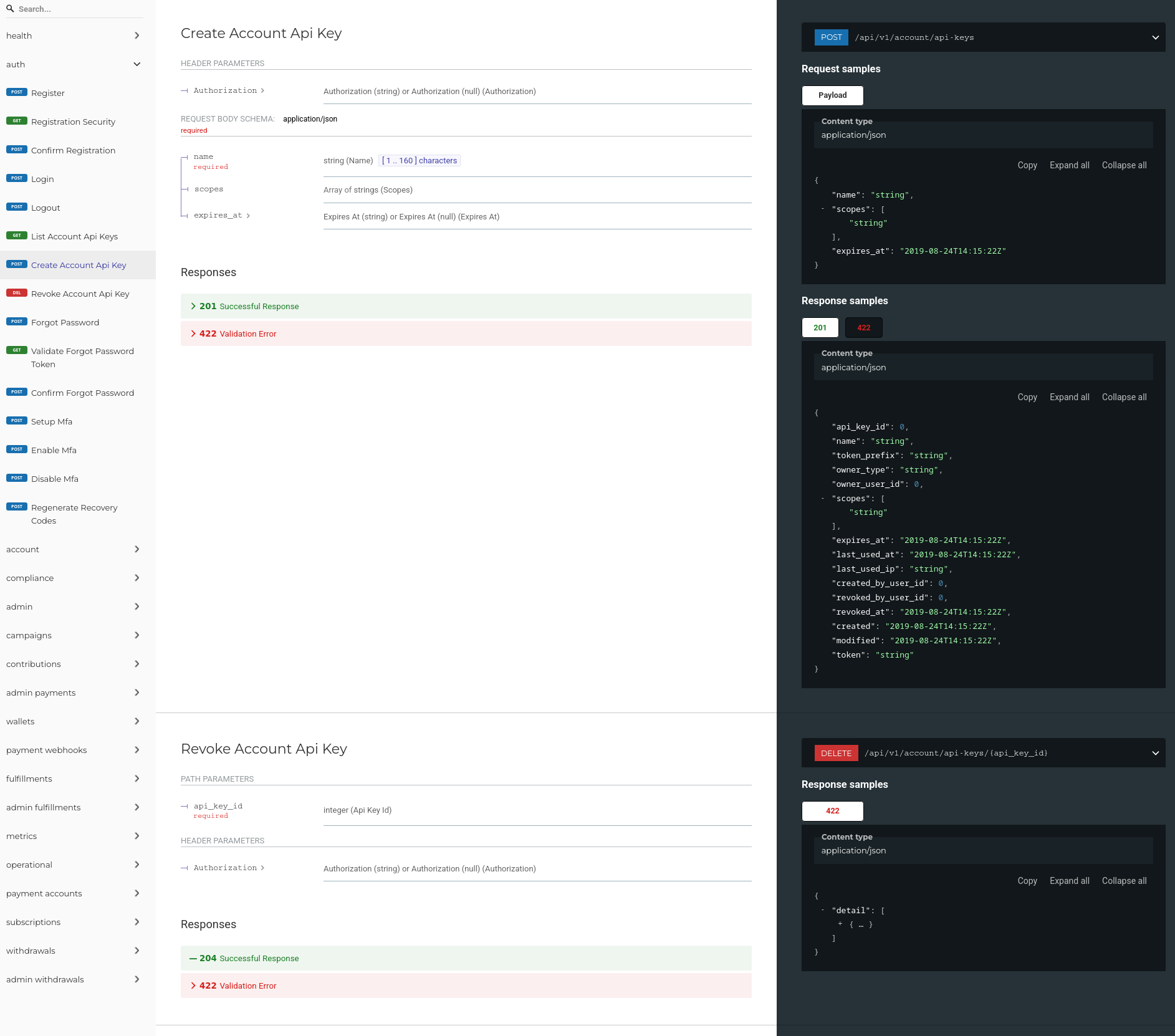Expand the collapsed detail object
Image resolution: width=1175 pixels, height=1036 pixels.
coord(840,924)
